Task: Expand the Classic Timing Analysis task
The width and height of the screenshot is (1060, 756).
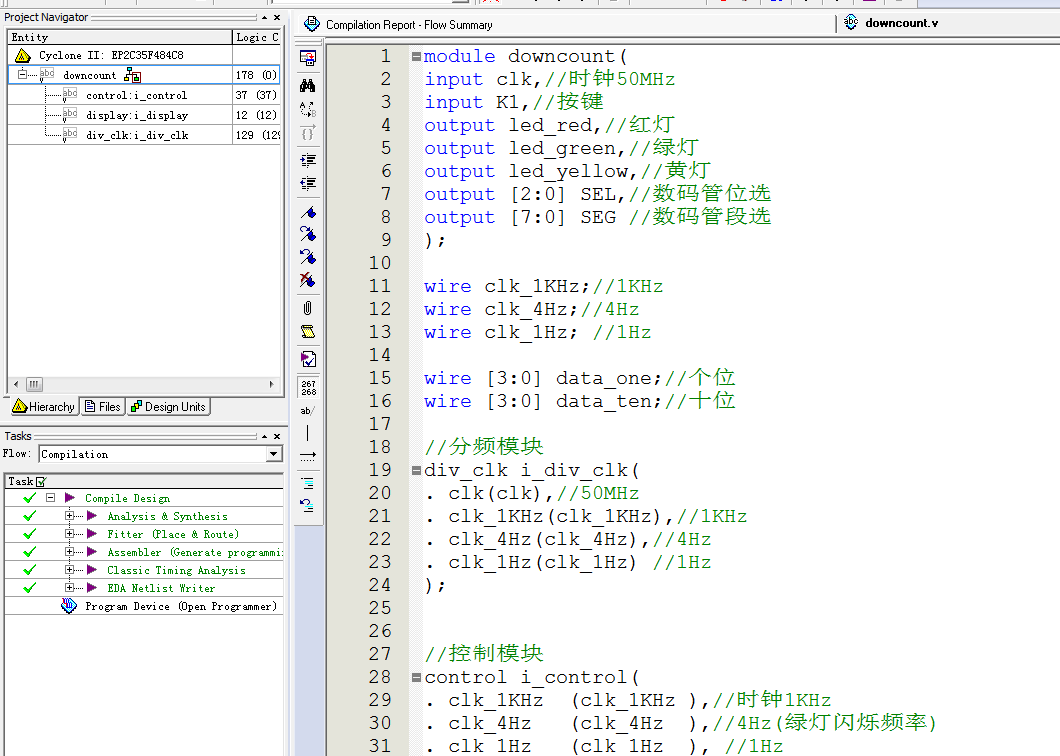Action: coord(69,569)
